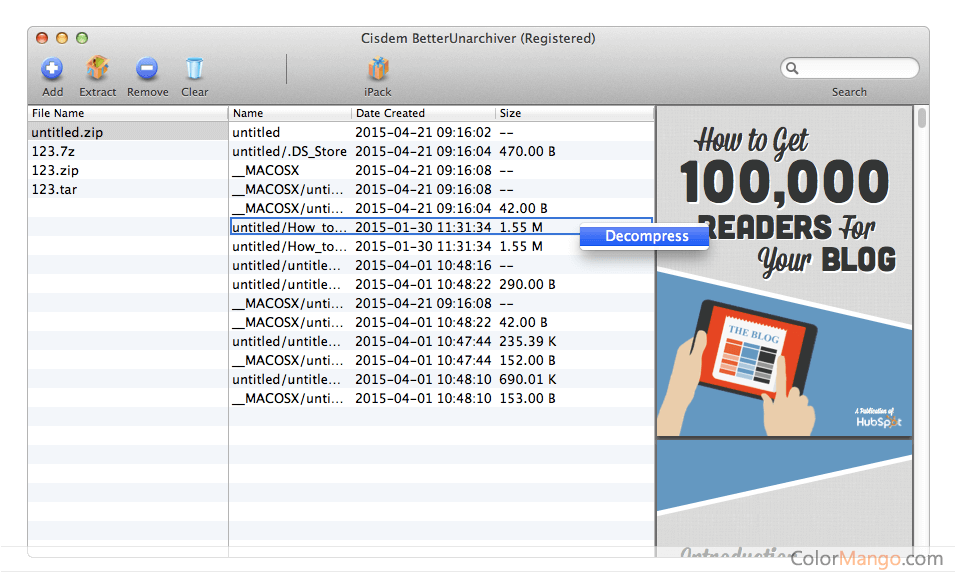
Task: Open the iPack tool
Action: (x=377, y=69)
